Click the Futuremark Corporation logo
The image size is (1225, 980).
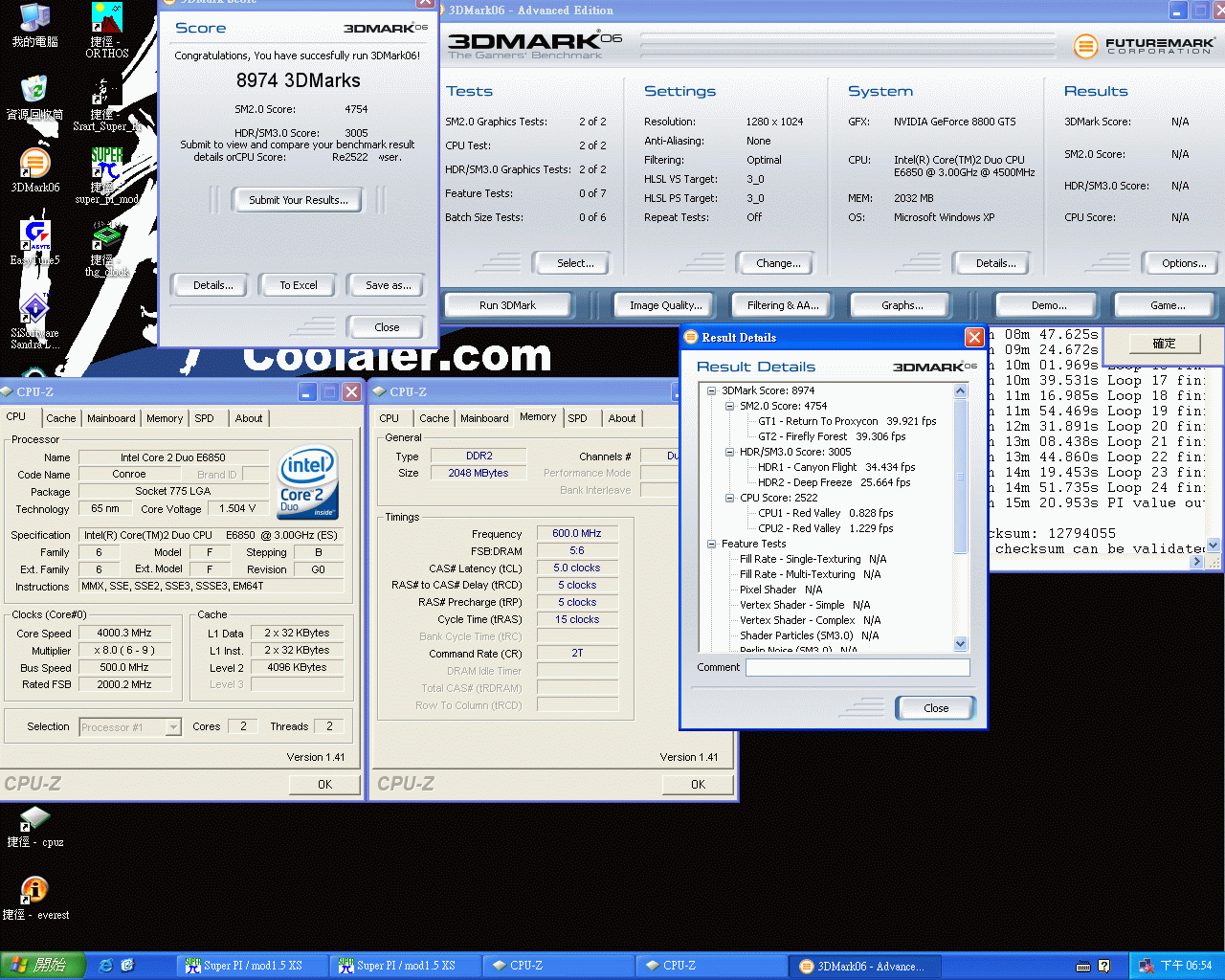click(1144, 45)
